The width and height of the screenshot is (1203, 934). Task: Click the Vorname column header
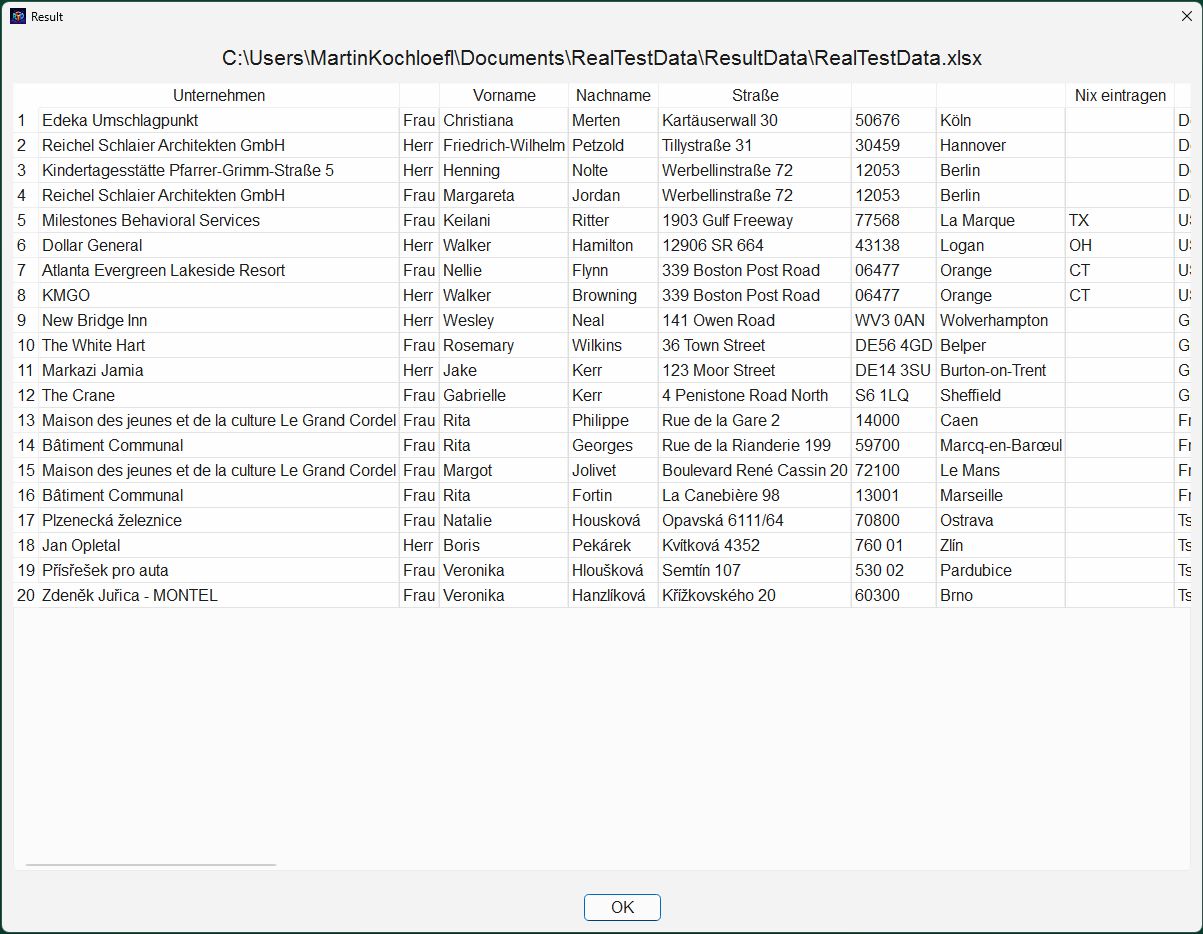pos(504,96)
